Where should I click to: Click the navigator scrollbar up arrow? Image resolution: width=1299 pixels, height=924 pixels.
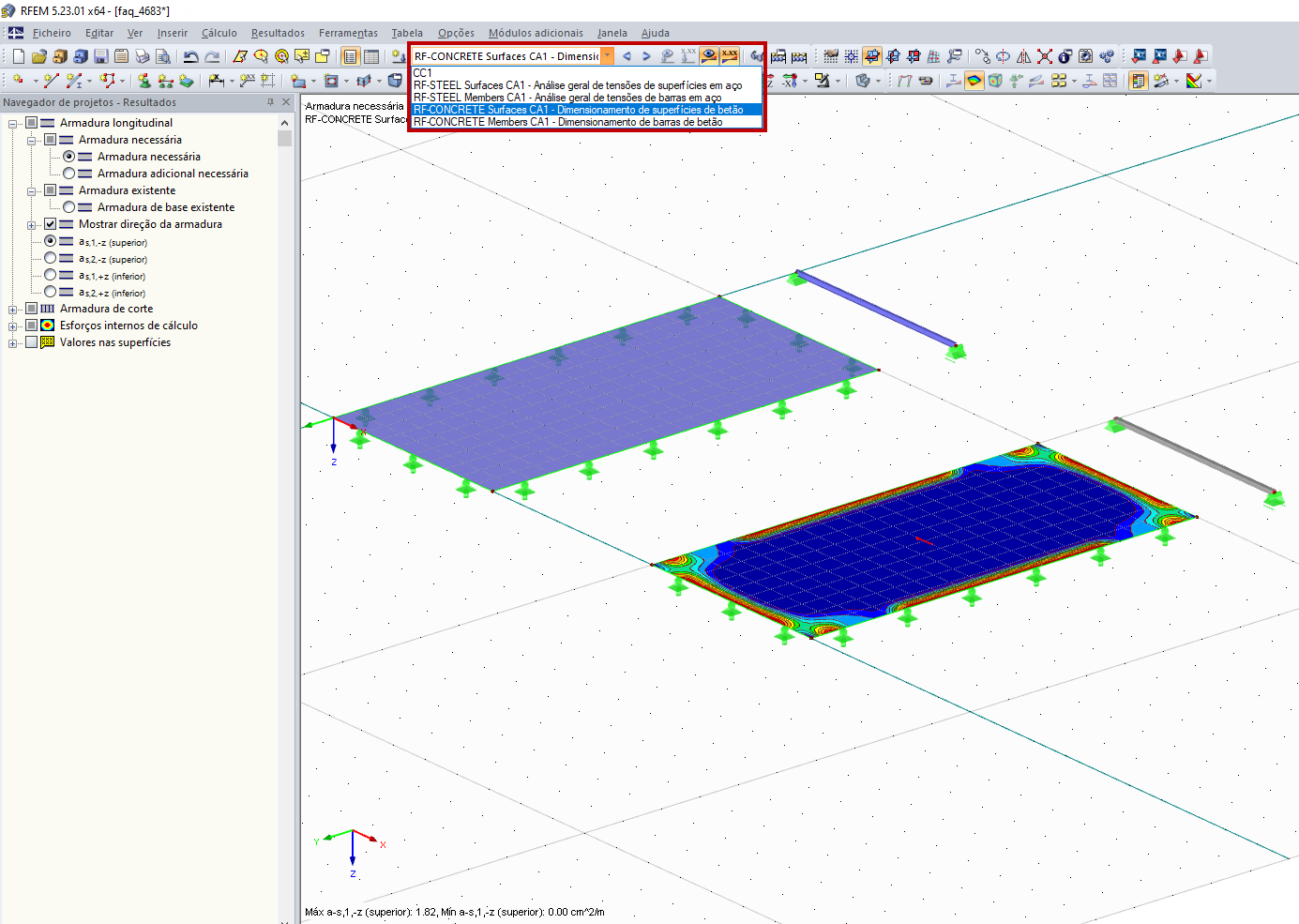[x=284, y=123]
